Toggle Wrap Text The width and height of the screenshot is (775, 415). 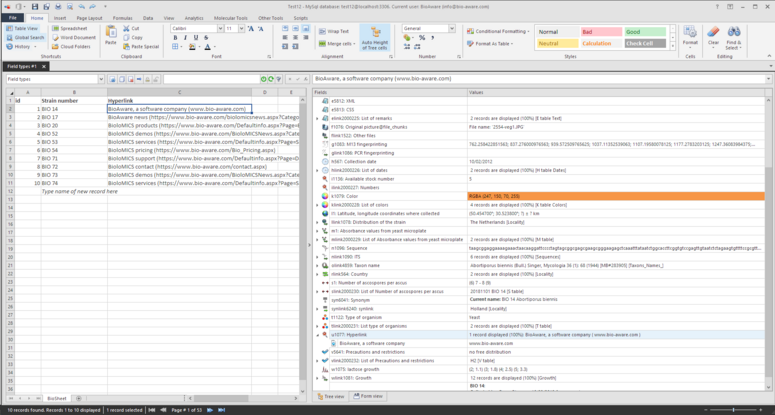click(334, 31)
